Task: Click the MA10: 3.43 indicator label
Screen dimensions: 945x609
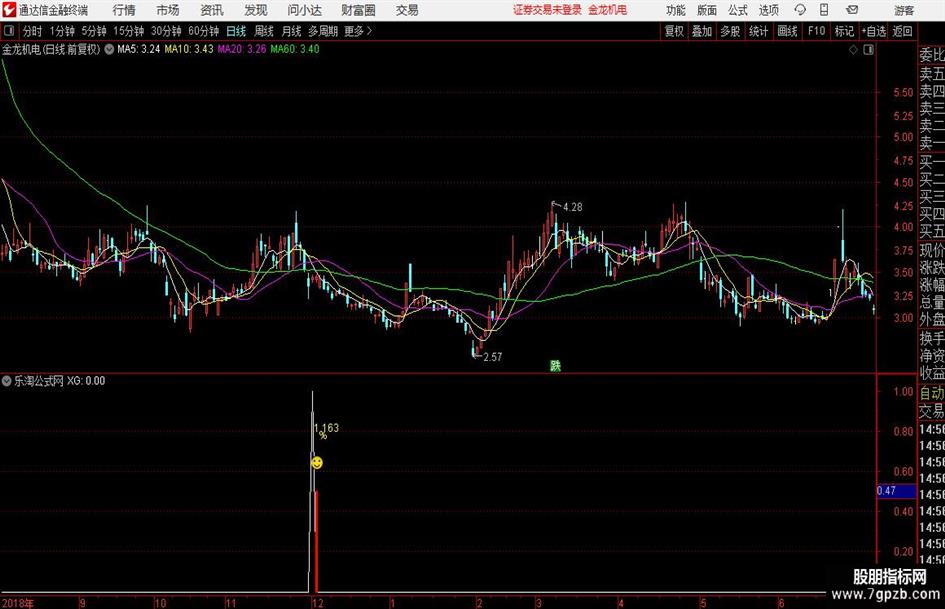Action: coord(189,49)
